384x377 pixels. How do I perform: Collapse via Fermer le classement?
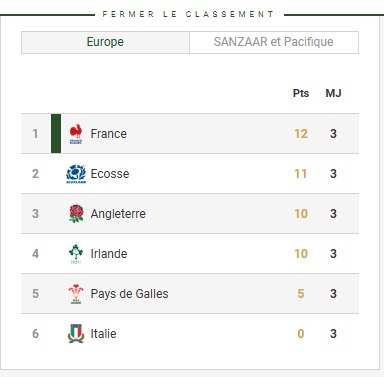click(188, 14)
